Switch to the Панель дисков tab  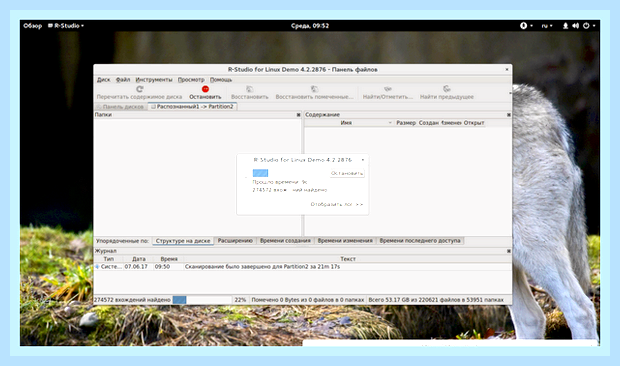tap(121, 107)
